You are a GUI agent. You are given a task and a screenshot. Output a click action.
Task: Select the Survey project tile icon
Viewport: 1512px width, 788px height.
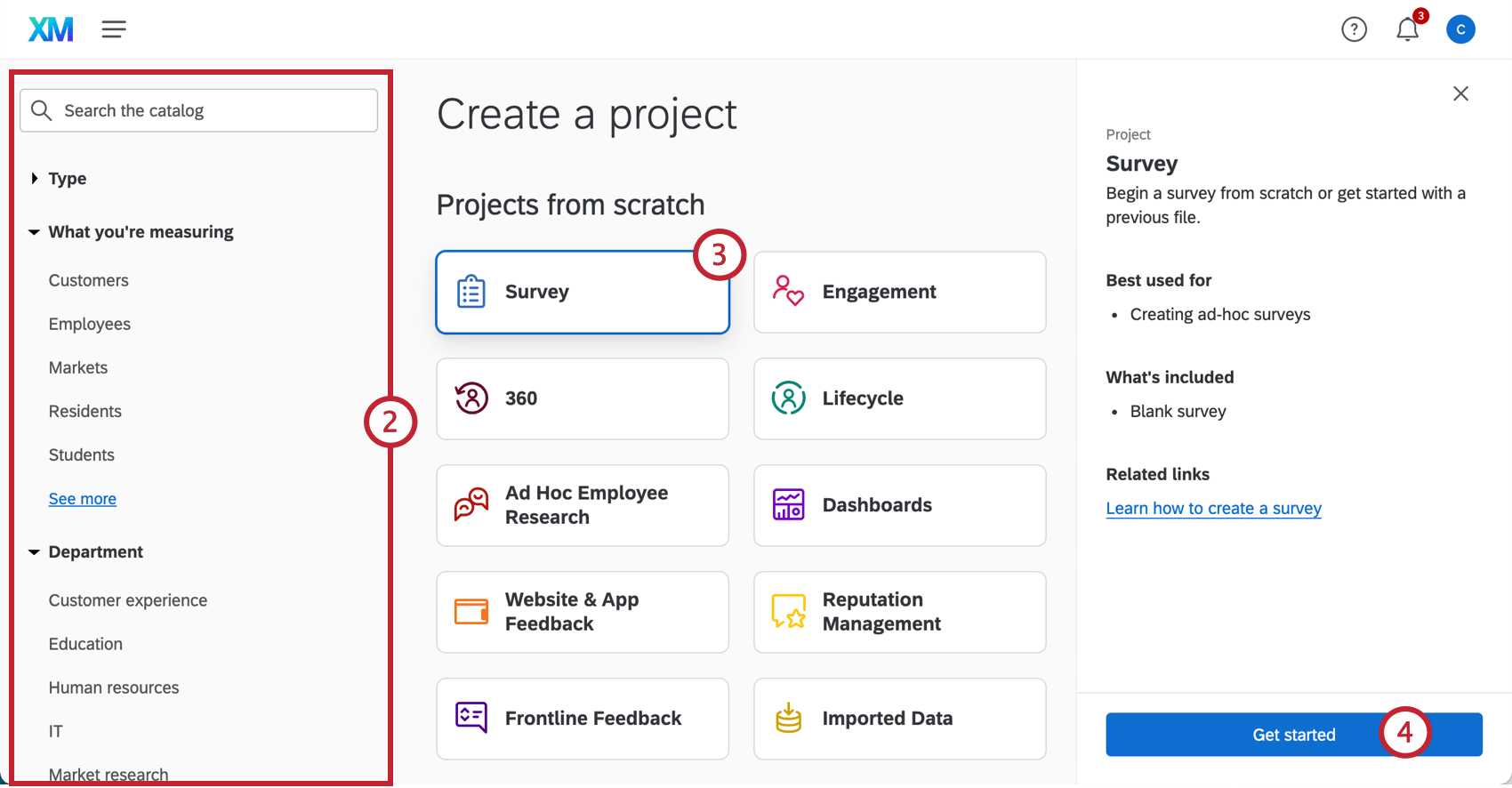coord(470,292)
